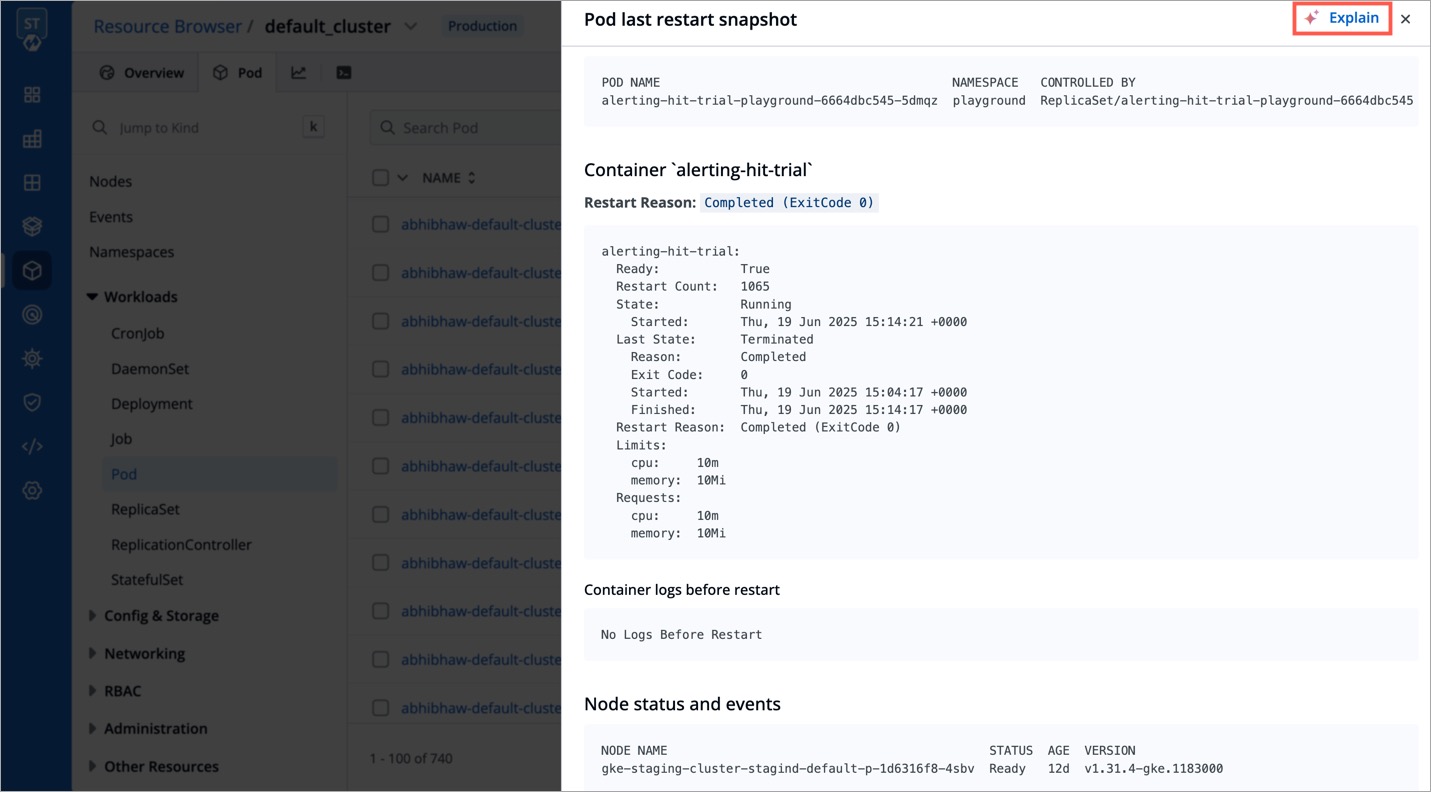The image size is (1431, 792).
Task: Select the cube Resource Browser icon in sidebar
Action: point(32,270)
